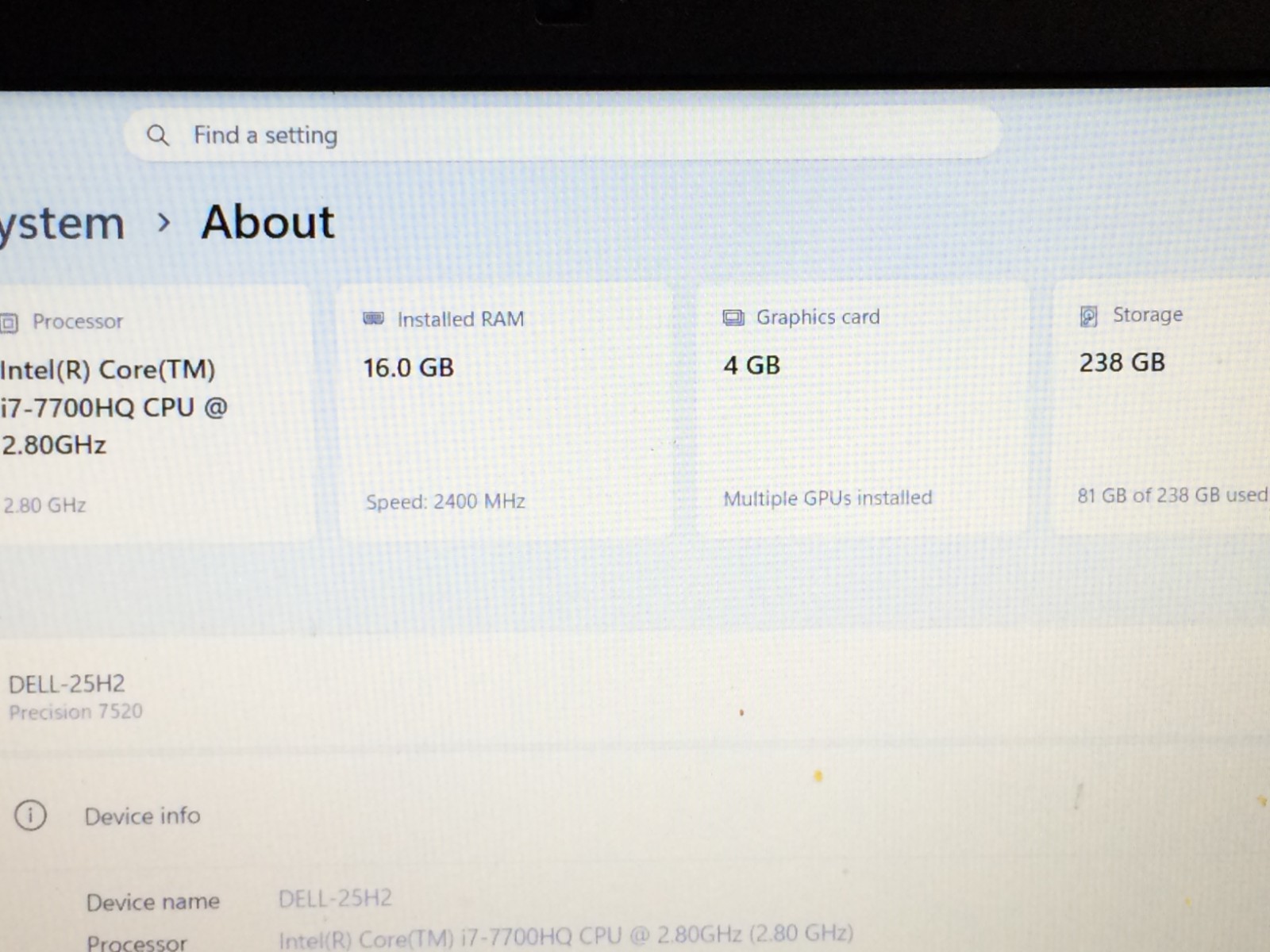
Task: Select the 'DELL-25H2' device name value
Action: click(335, 899)
